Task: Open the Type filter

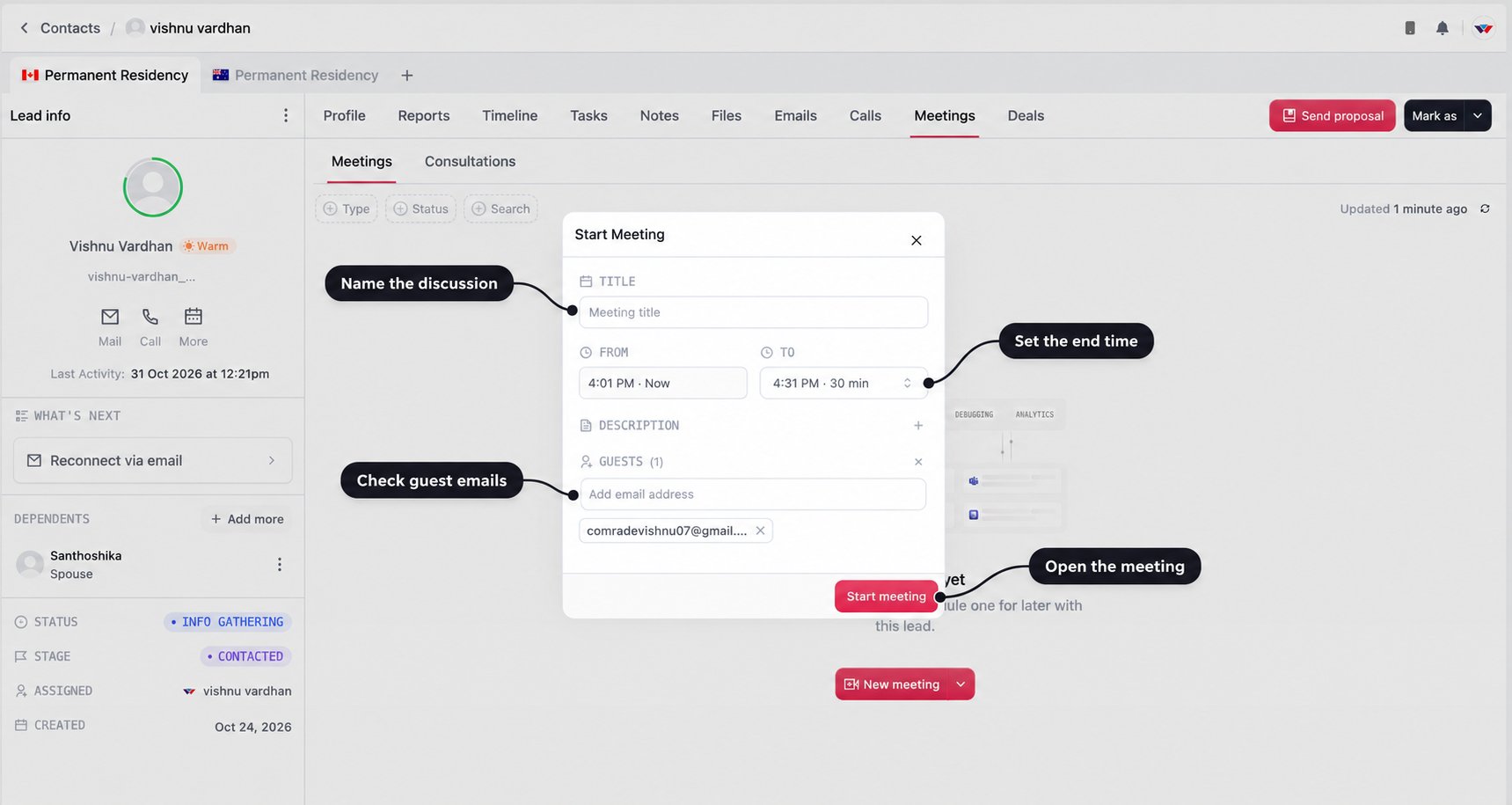Action: [x=347, y=209]
